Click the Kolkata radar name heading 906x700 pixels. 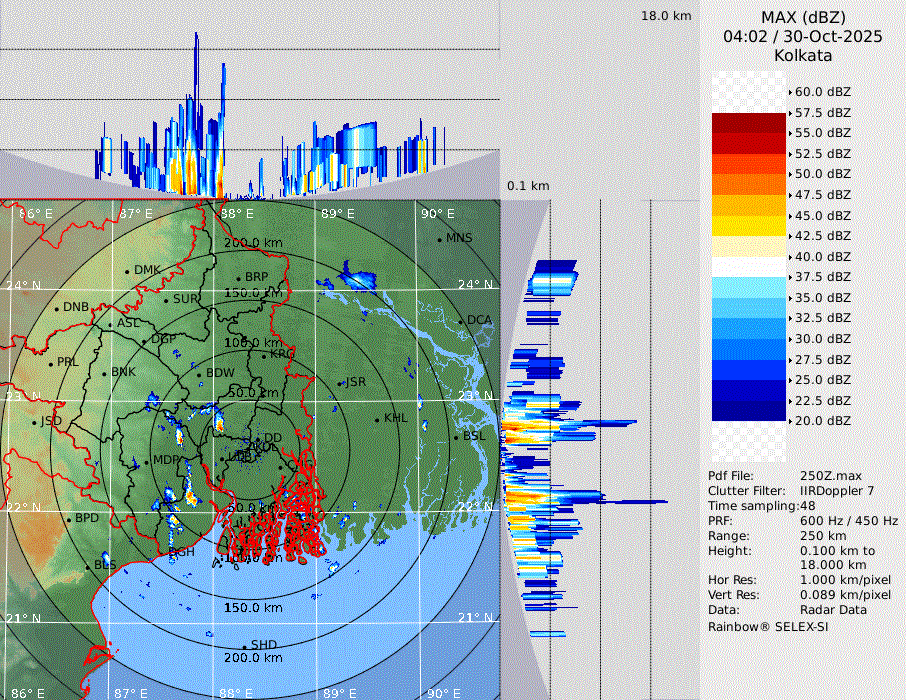(803, 55)
